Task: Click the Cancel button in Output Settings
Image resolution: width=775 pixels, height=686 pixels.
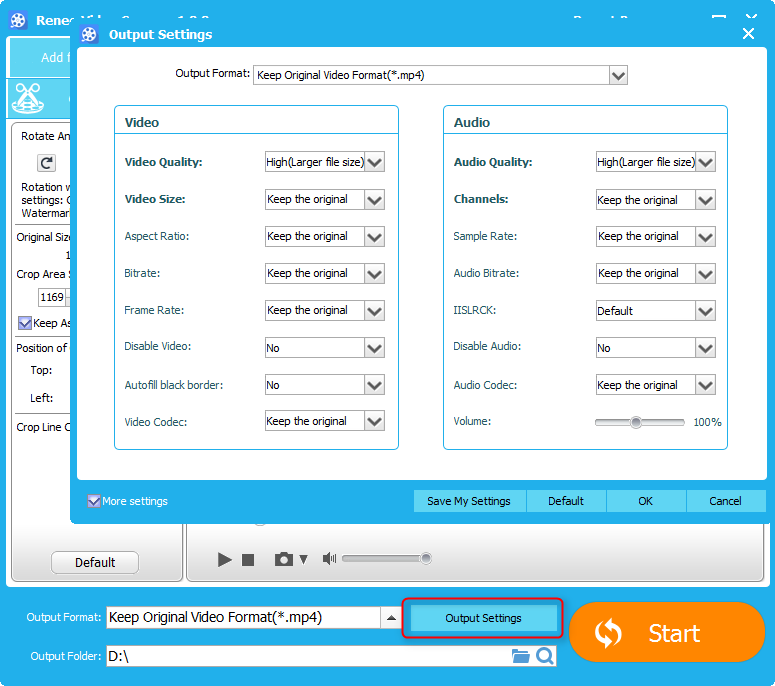Action: click(725, 501)
